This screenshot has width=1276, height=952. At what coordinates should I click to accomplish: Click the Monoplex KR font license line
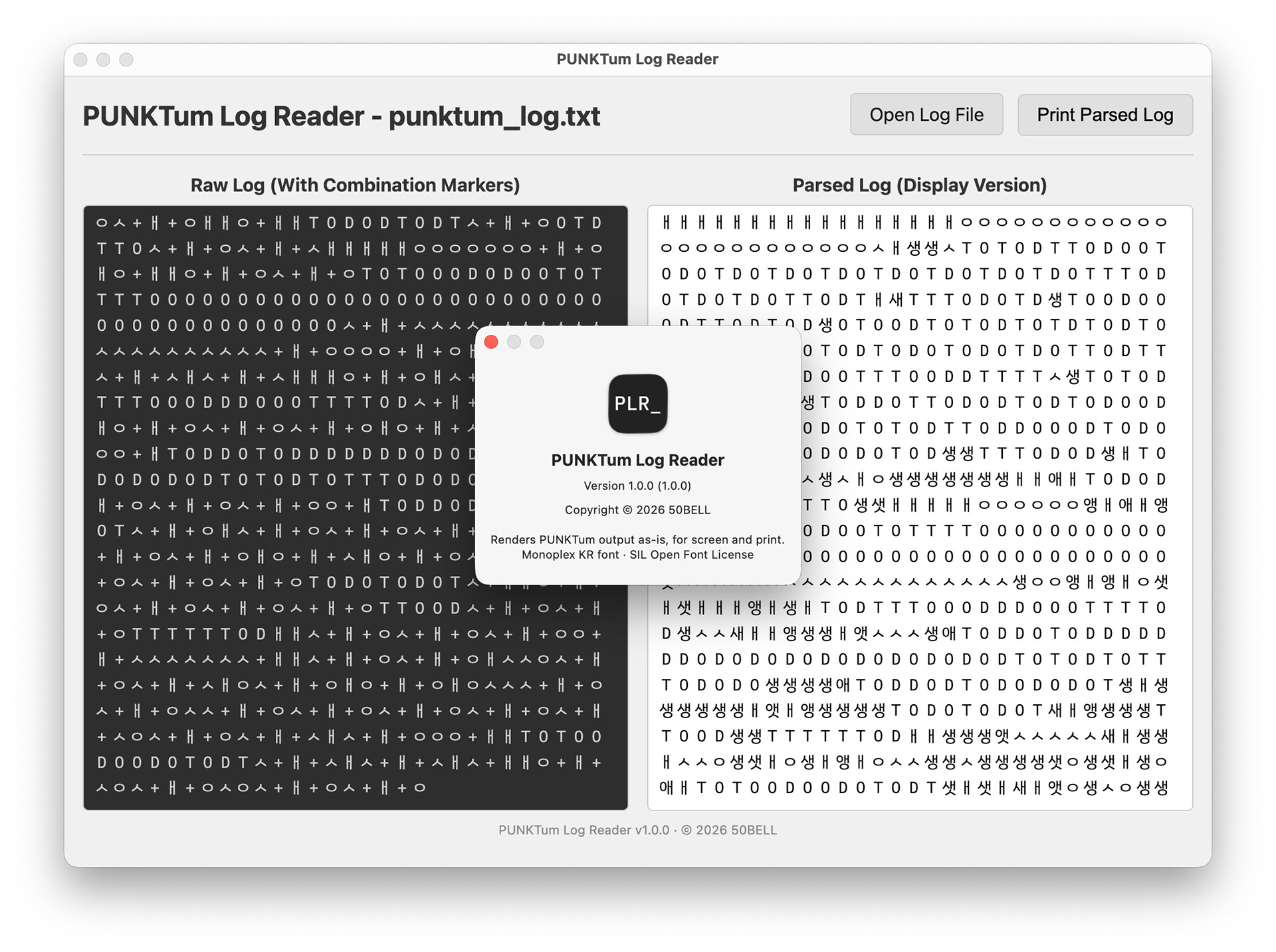637,555
